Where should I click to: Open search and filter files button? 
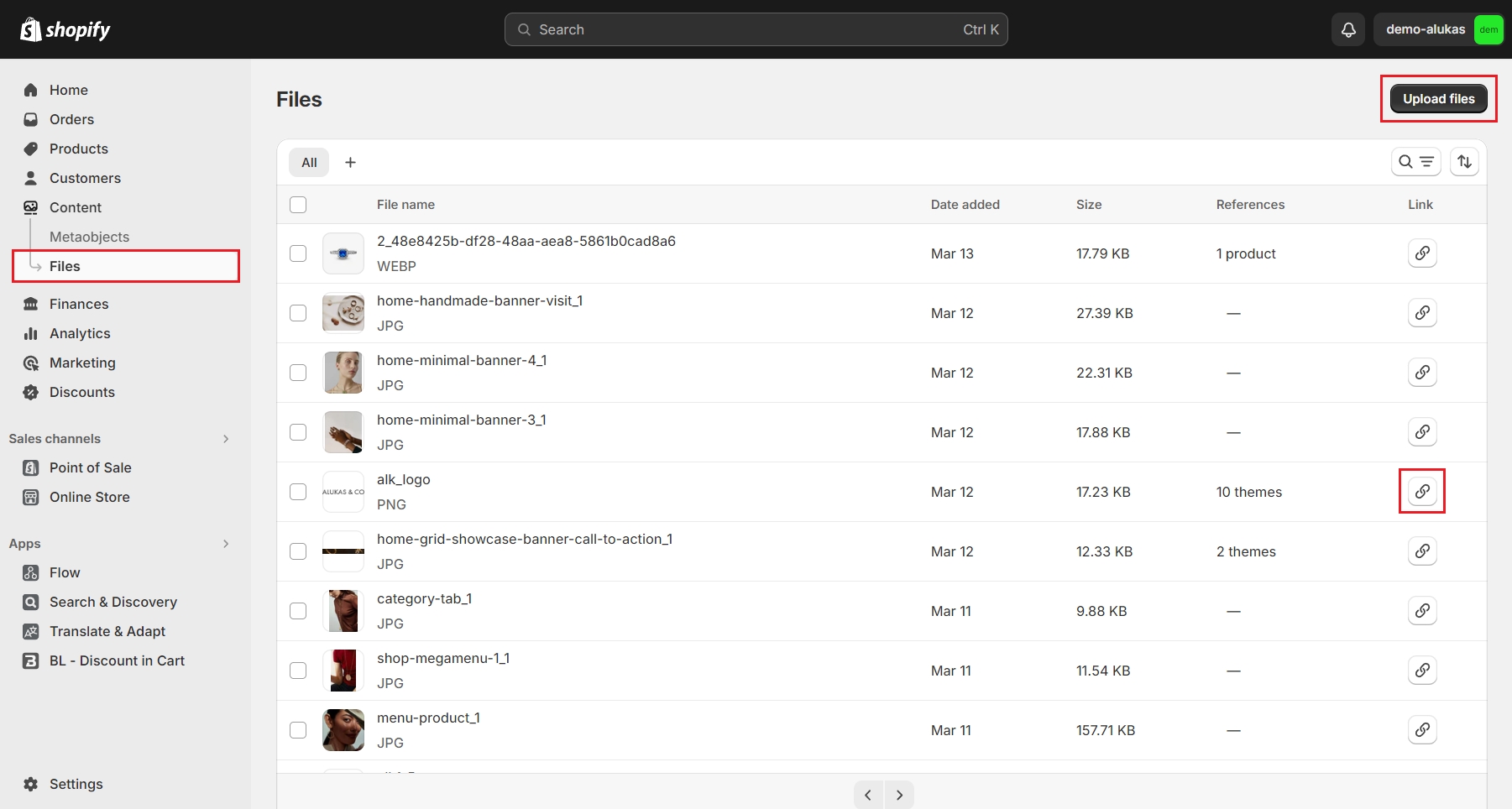click(1415, 162)
